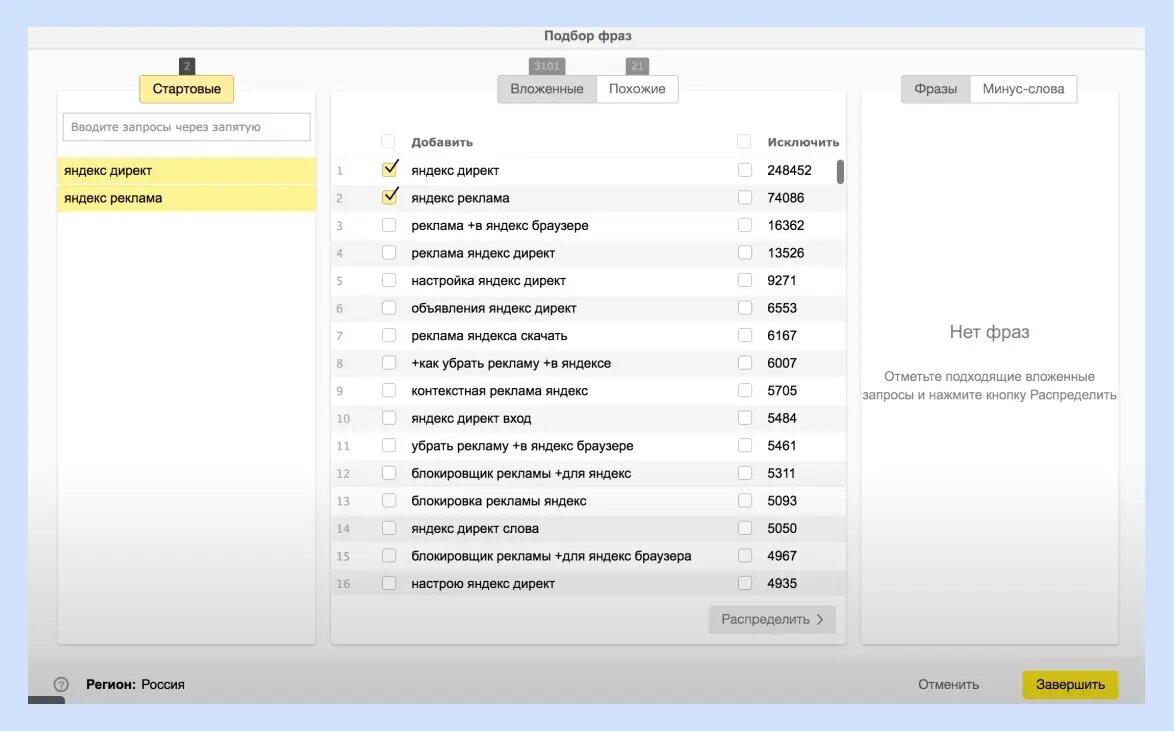This screenshot has width=1174, height=731.
Task: Click the count badge 3101 above Вложенные
Action: tap(547, 66)
